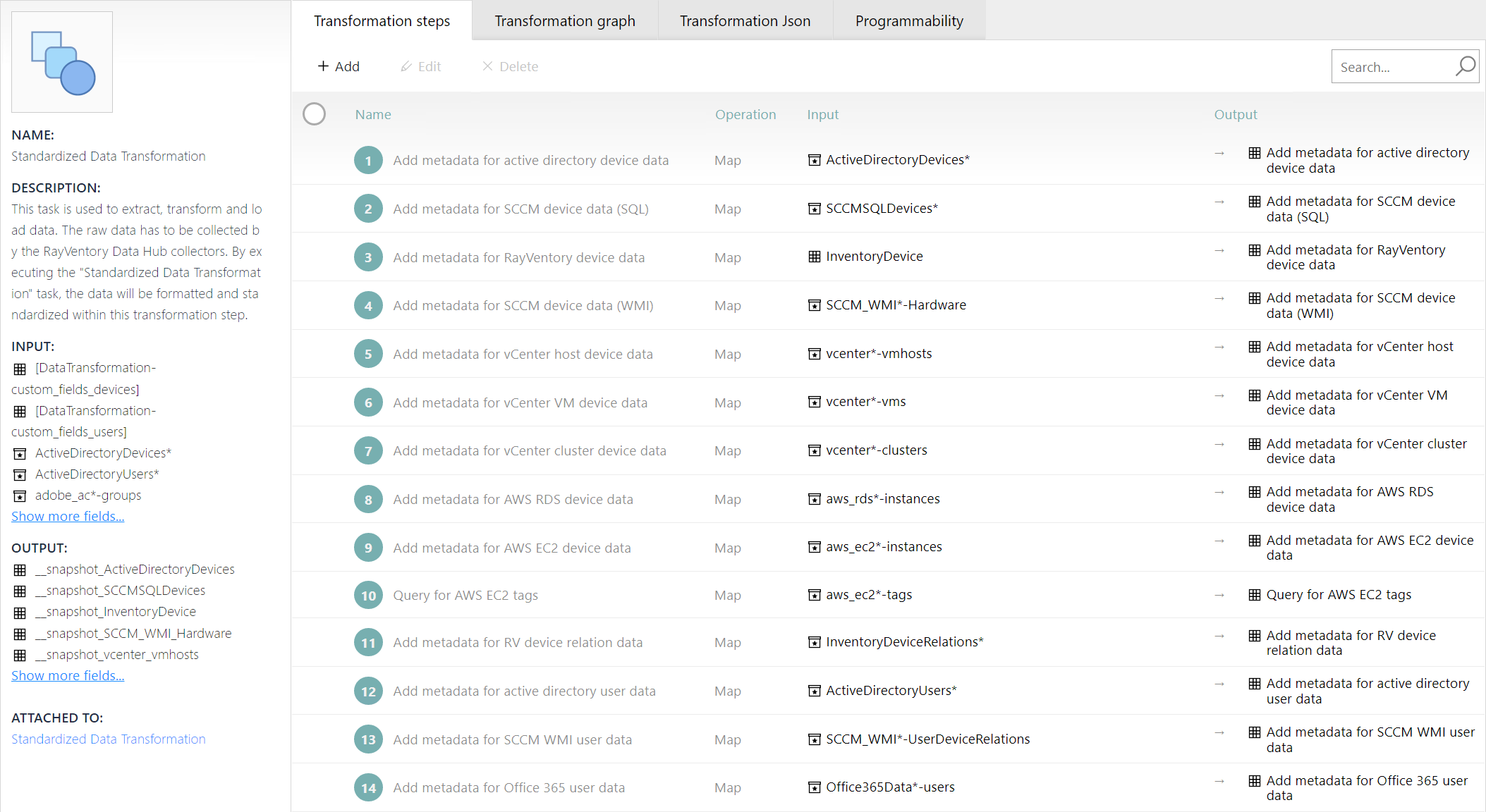Image resolution: width=1486 pixels, height=812 pixels.
Task: Sort by the Operation column header
Action: (745, 114)
